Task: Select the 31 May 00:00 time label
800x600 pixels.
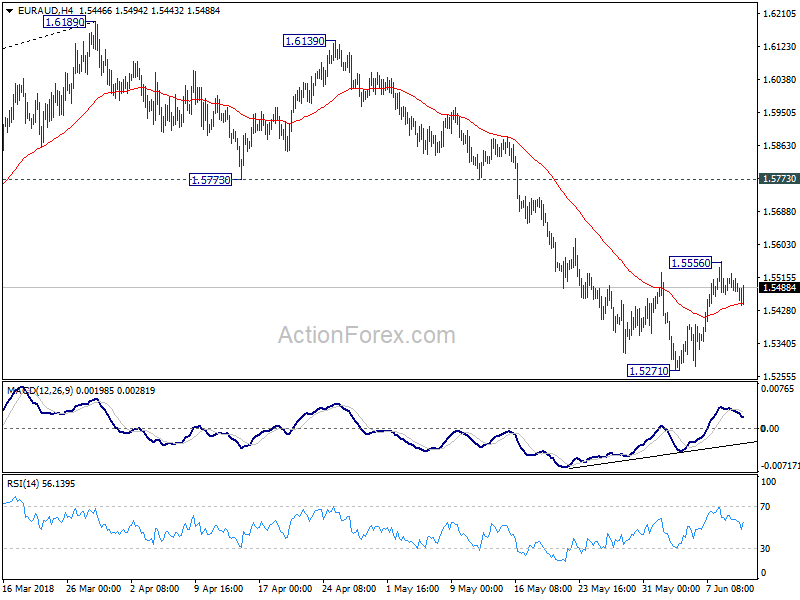Action: (x=671, y=588)
